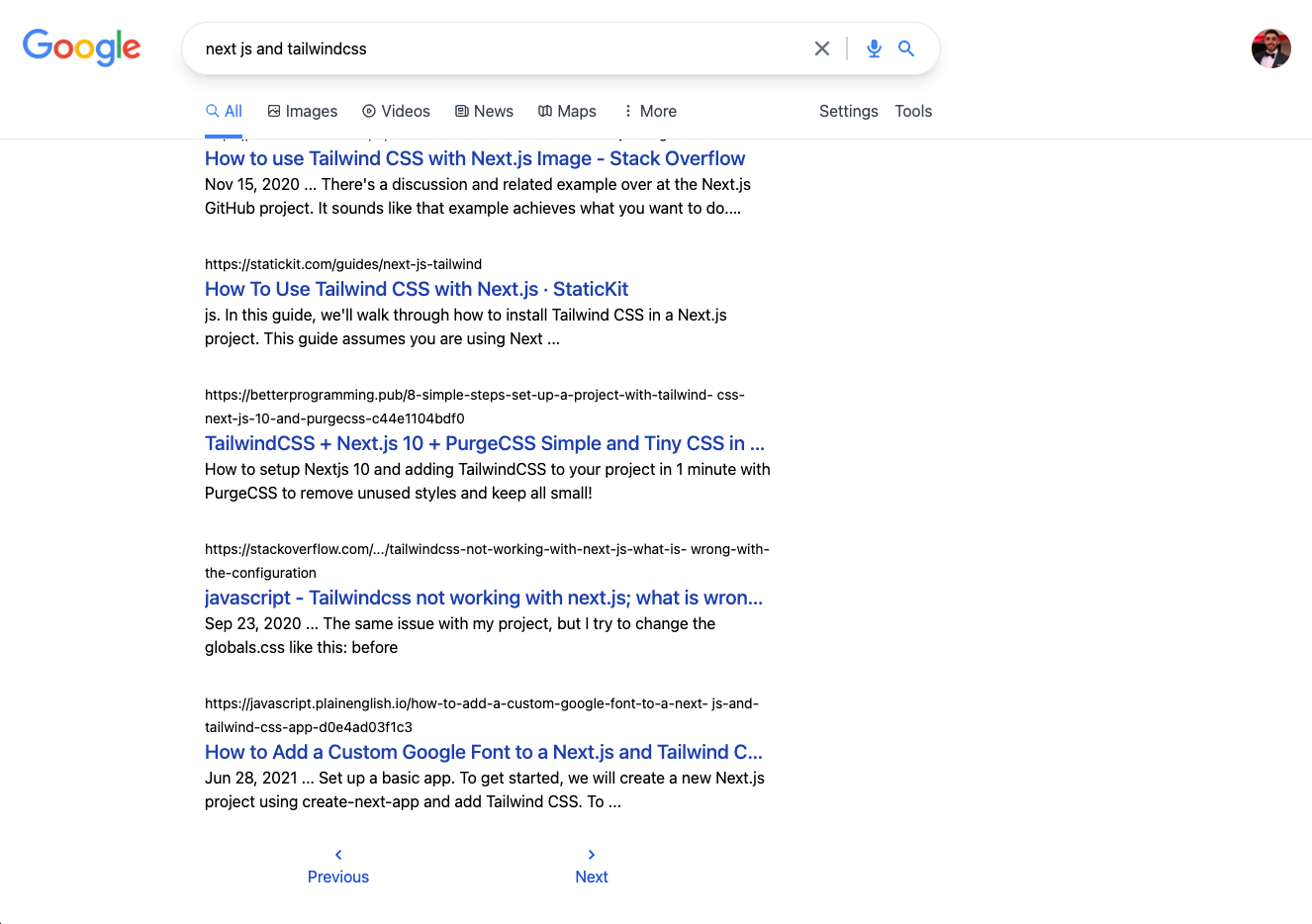
Task: Switch to Images tab
Action: [303, 111]
